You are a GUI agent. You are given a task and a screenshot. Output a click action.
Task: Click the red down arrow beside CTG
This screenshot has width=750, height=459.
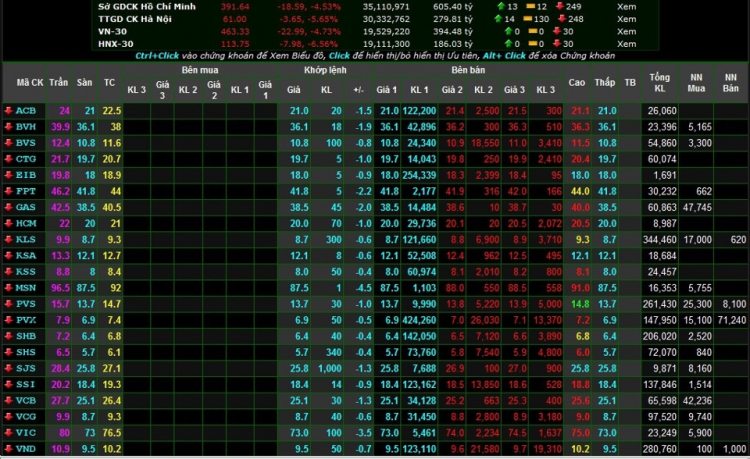9,159
